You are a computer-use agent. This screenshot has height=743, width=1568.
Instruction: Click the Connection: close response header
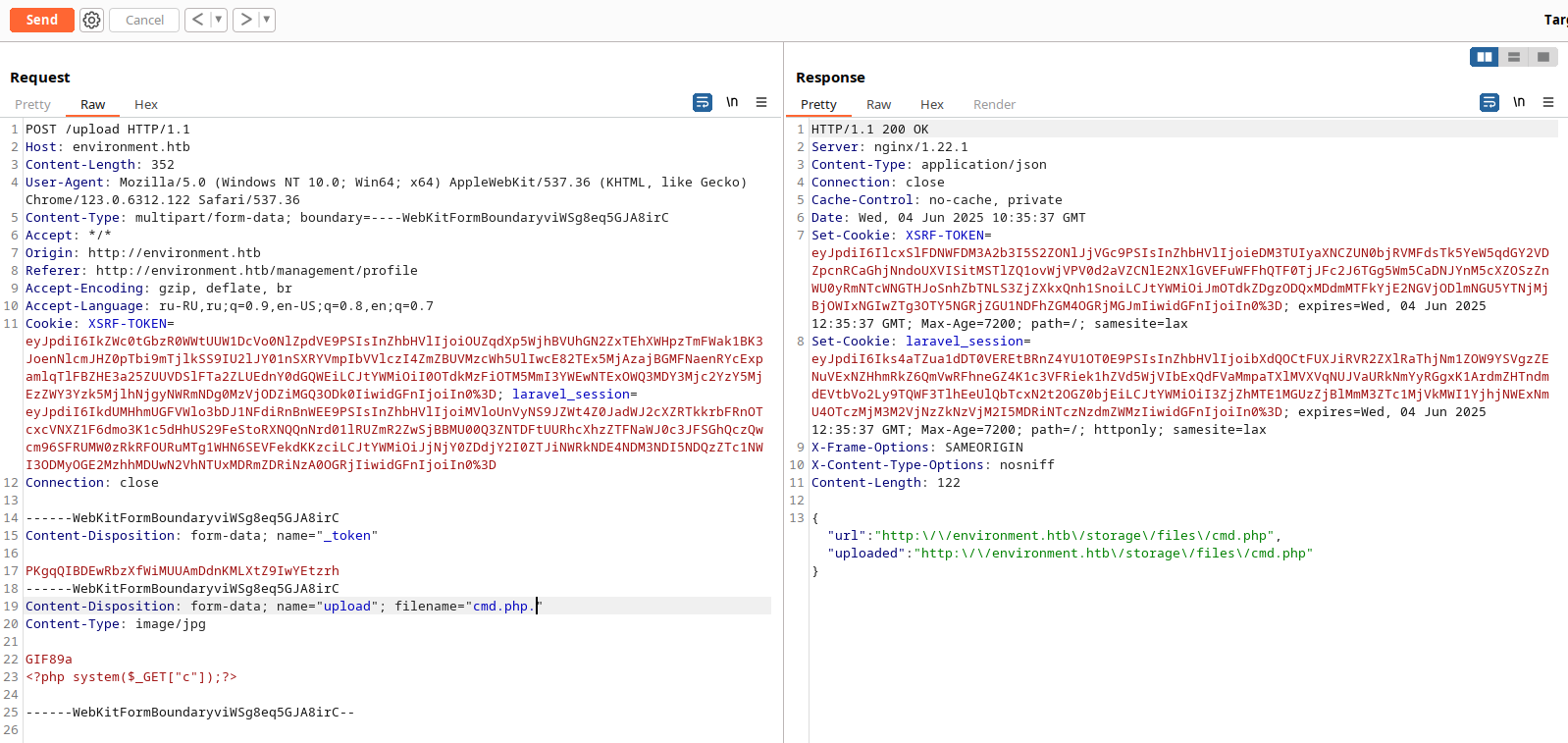click(x=878, y=183)
